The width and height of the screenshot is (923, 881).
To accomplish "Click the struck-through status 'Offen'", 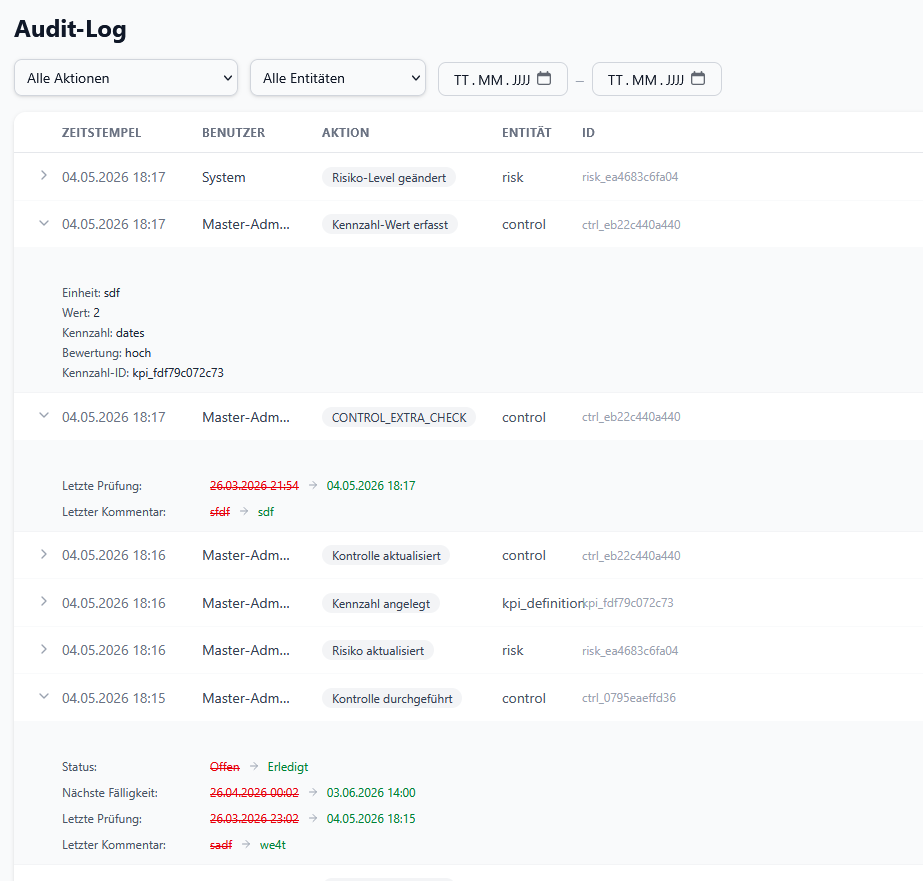I will click(224, 767).
